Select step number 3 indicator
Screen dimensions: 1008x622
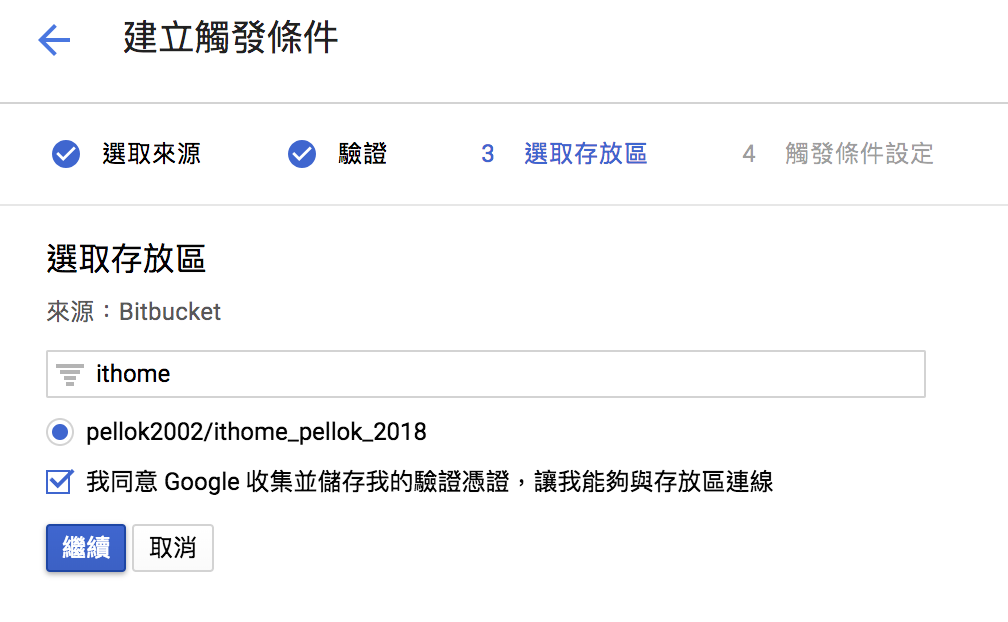487,154
